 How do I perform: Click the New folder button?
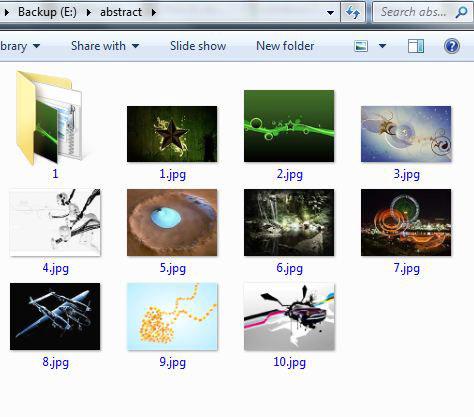coord(285,46)
